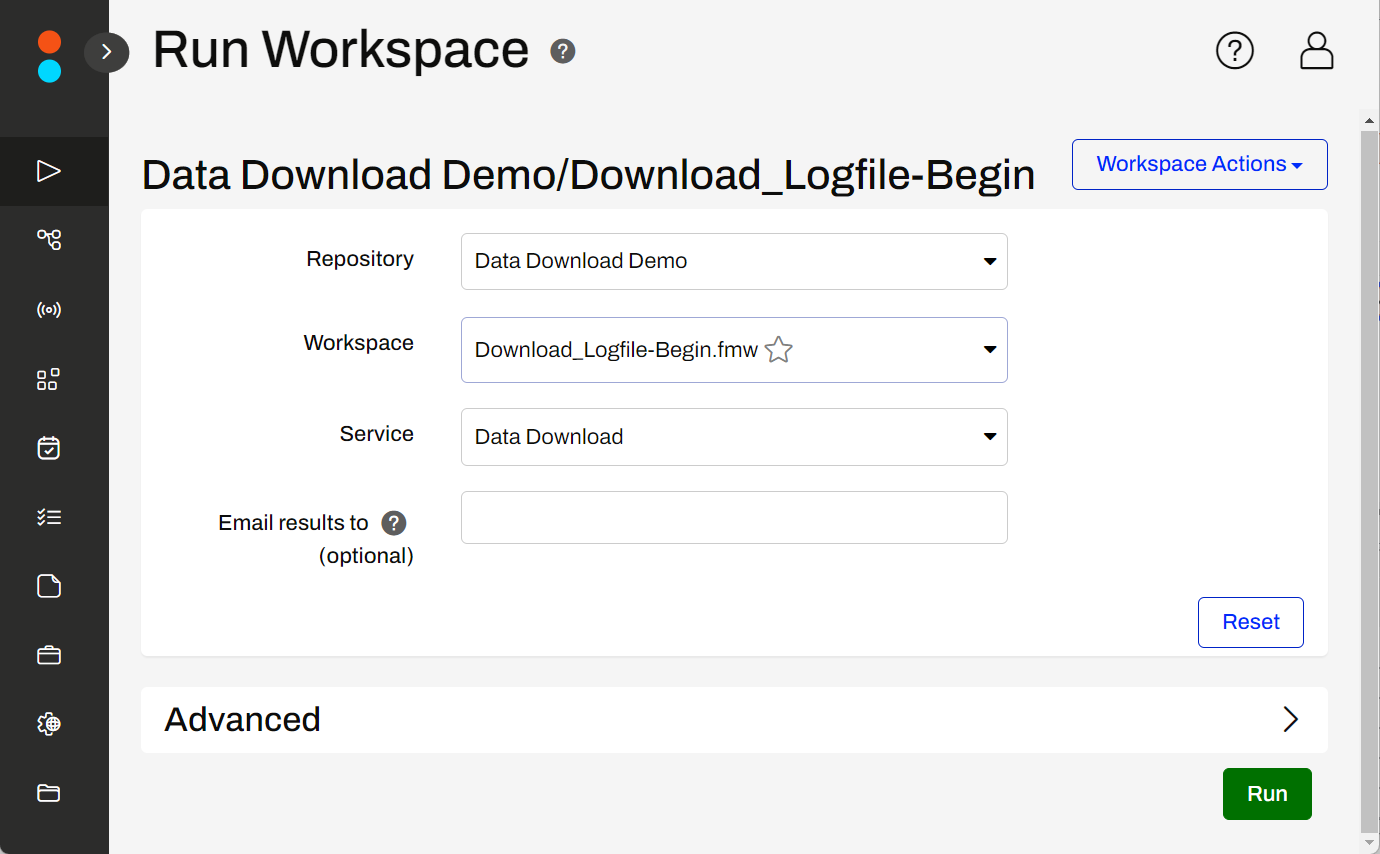Favorite the Download_Logfile-Begin.fmw workspace with the star
The height and width of the screenshot is (854, 1380).
coord(778,350)
